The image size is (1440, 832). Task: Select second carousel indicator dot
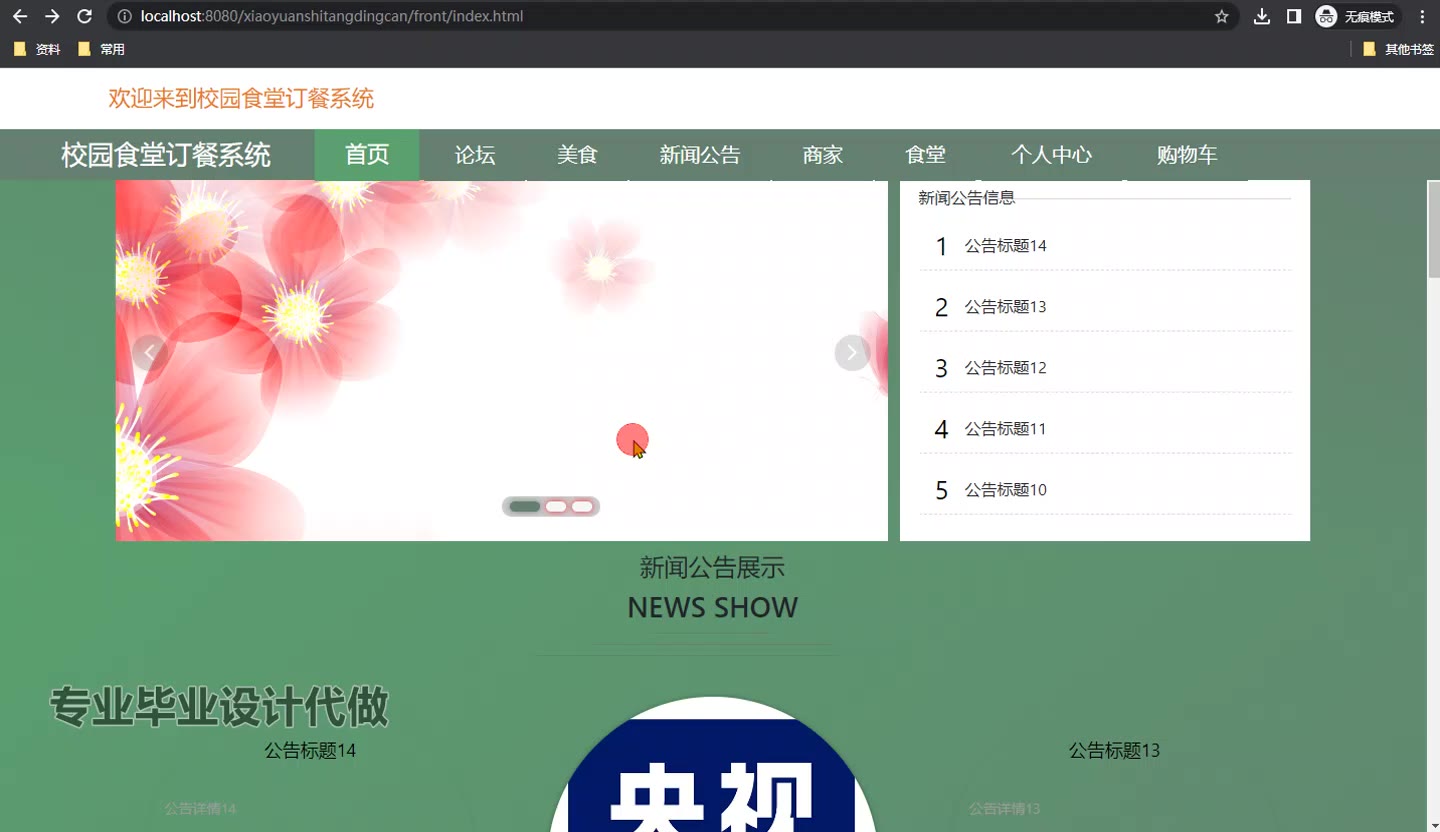(x=556, y=506)
